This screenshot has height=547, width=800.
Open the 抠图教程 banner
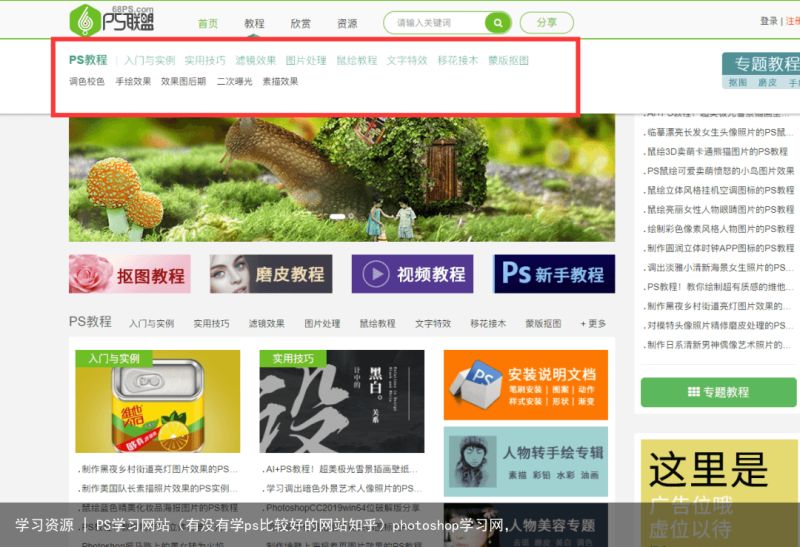130,274
